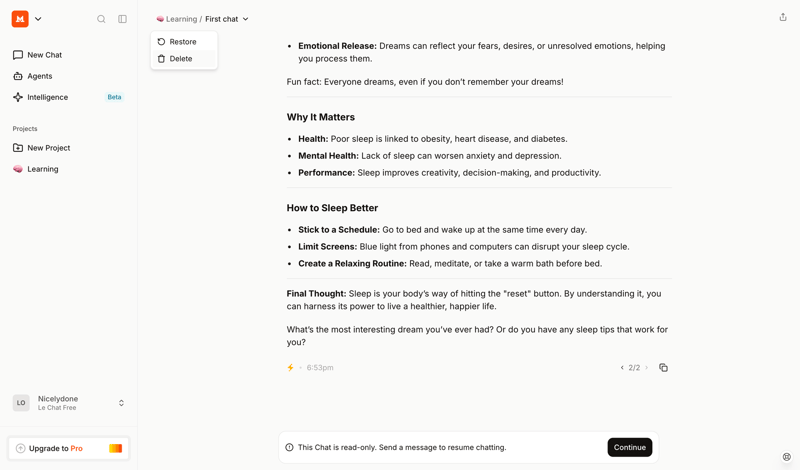800x470 pixels.
Task: Start a New Chat
Action: point(44,55)
